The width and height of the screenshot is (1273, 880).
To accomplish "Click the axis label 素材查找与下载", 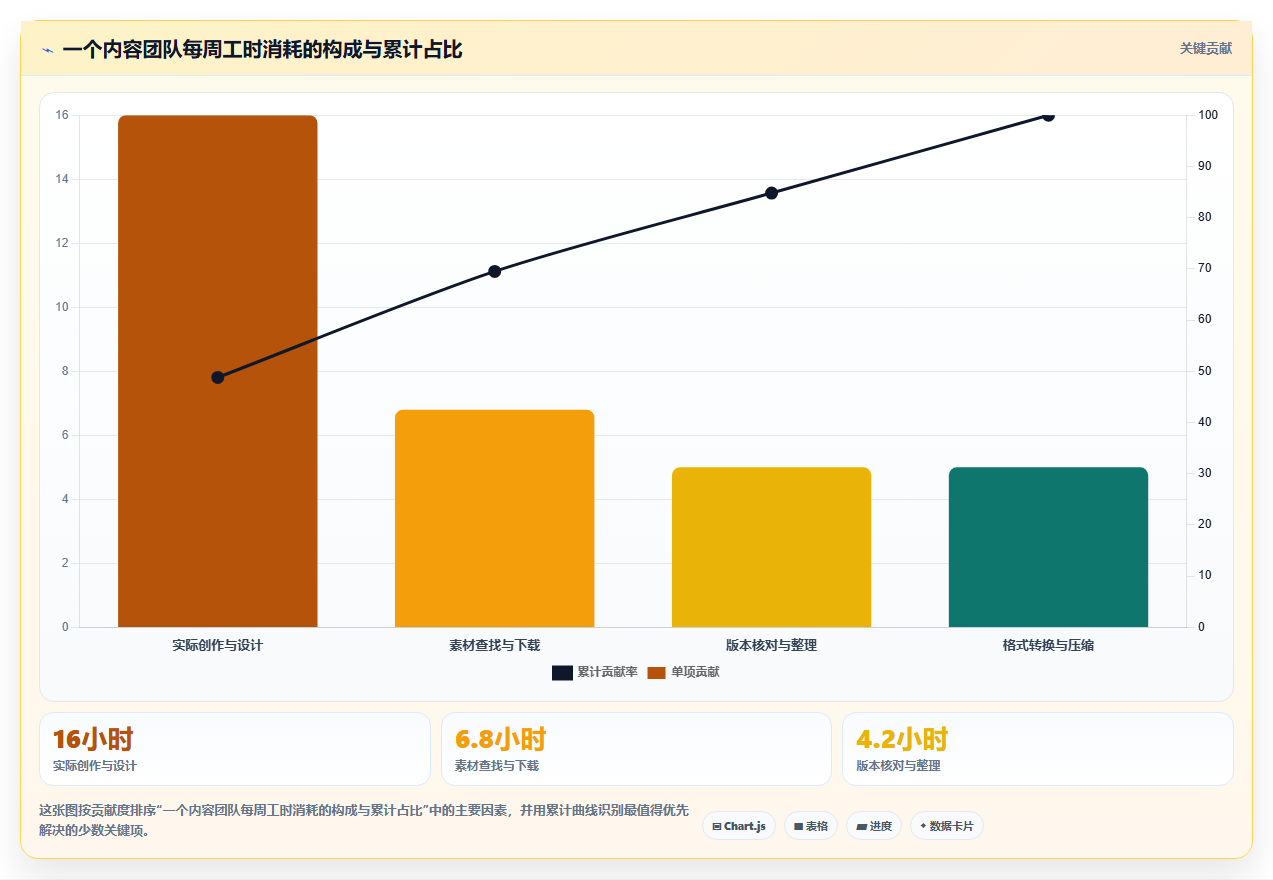I will [495, 645].
